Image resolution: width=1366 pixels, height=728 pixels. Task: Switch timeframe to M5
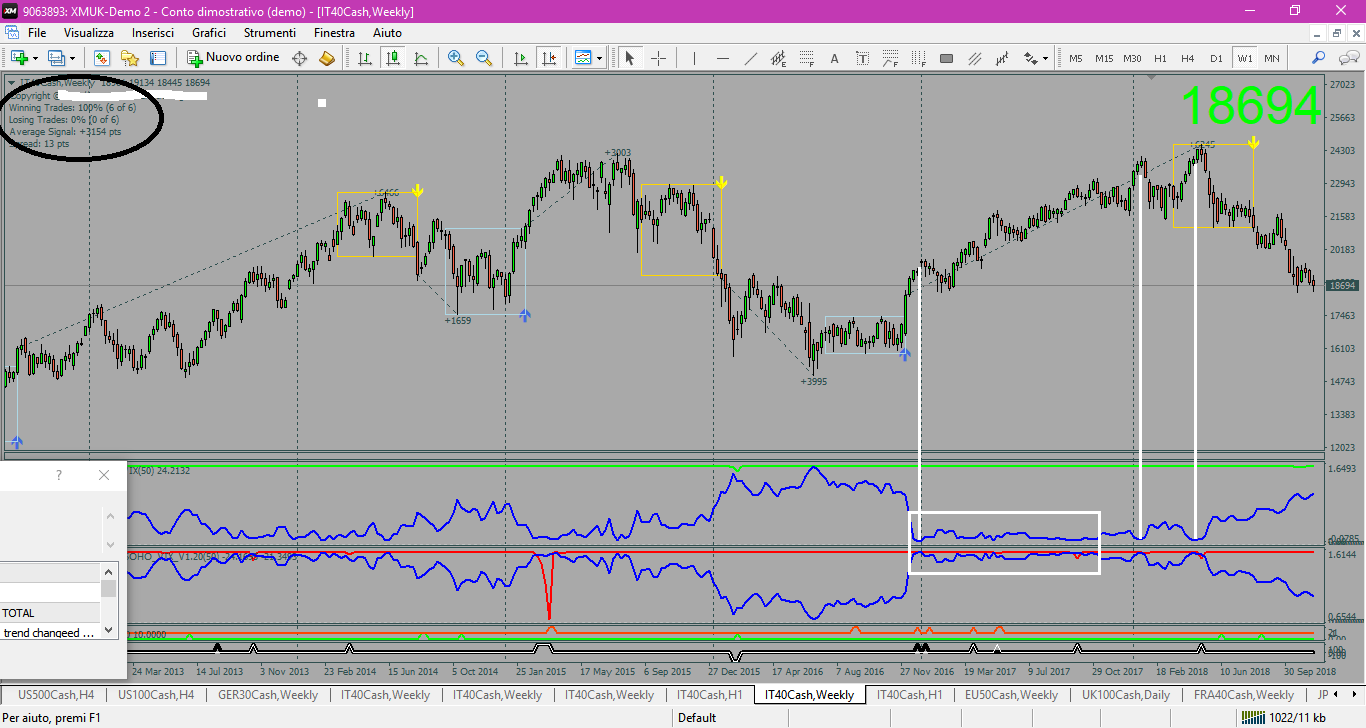tap(1076, 58)
